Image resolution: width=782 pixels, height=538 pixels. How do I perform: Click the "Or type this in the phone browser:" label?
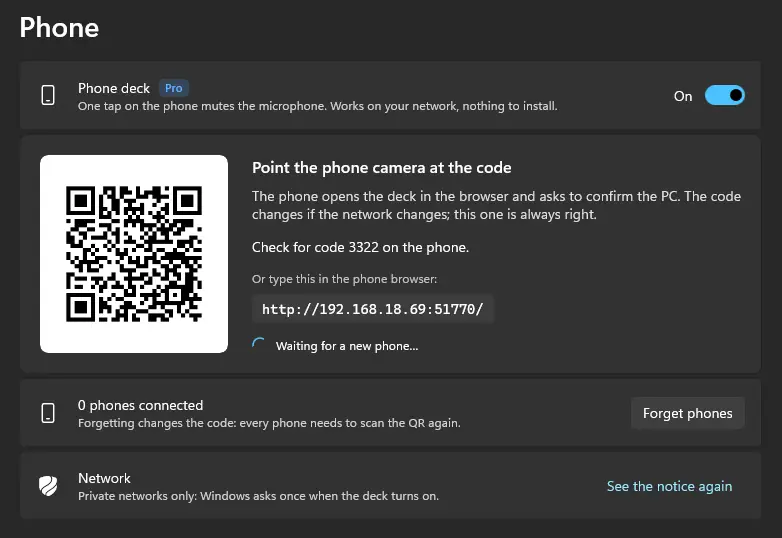tap(344, 279)
